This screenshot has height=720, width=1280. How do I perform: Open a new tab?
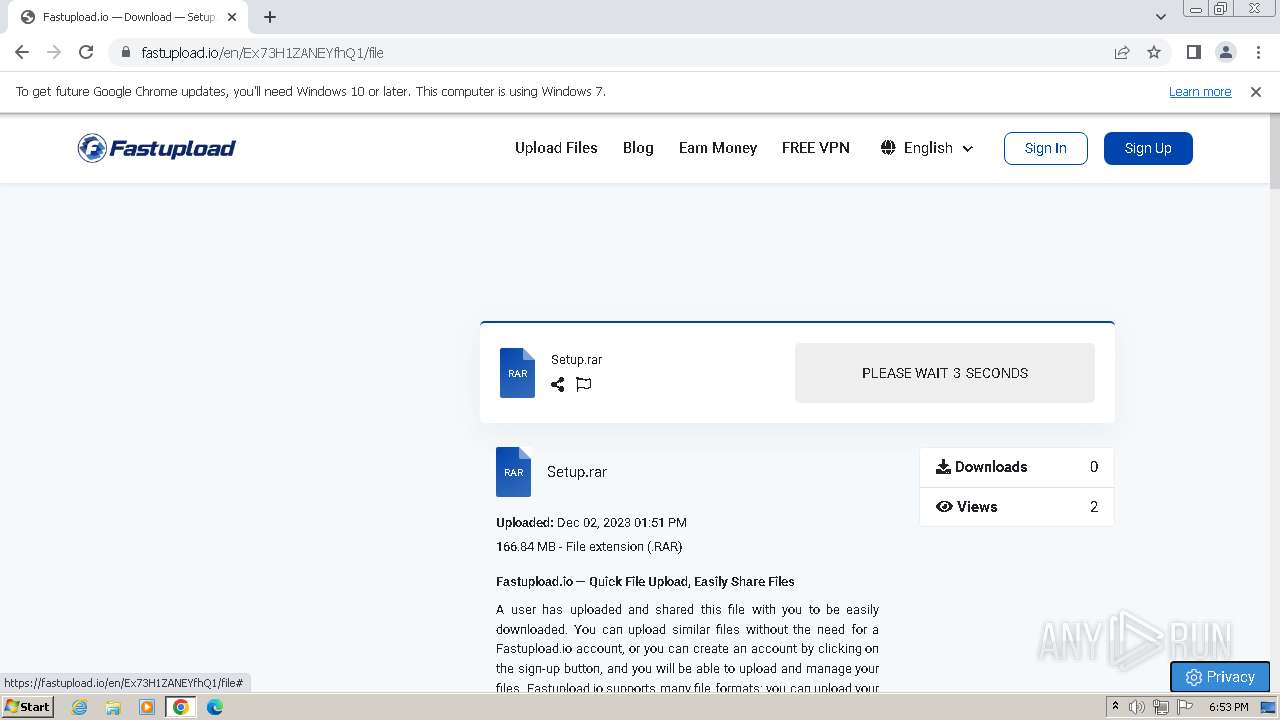click(270, 17)
